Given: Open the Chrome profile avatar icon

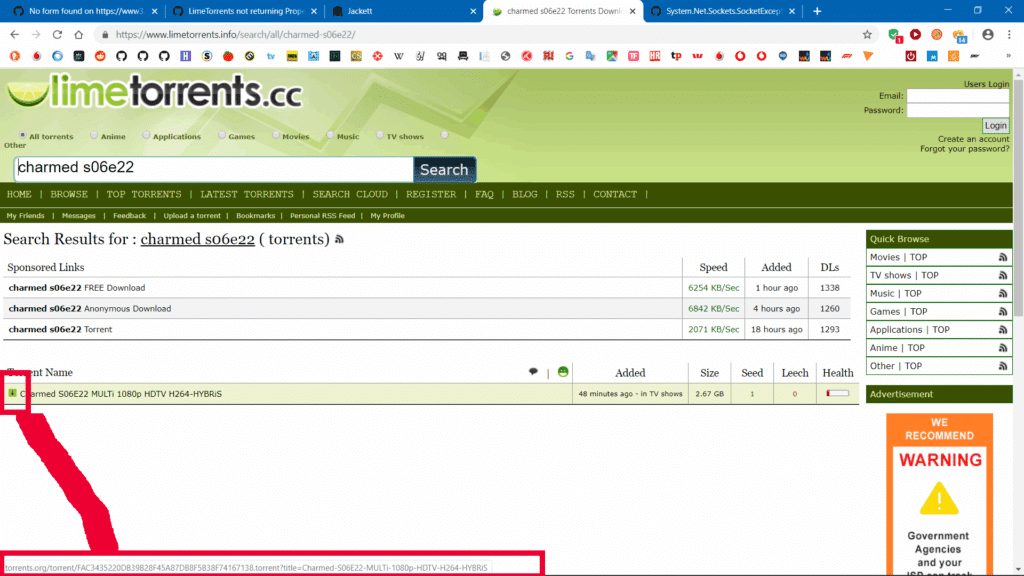Looking at the screenshot, I should [987, 35].
